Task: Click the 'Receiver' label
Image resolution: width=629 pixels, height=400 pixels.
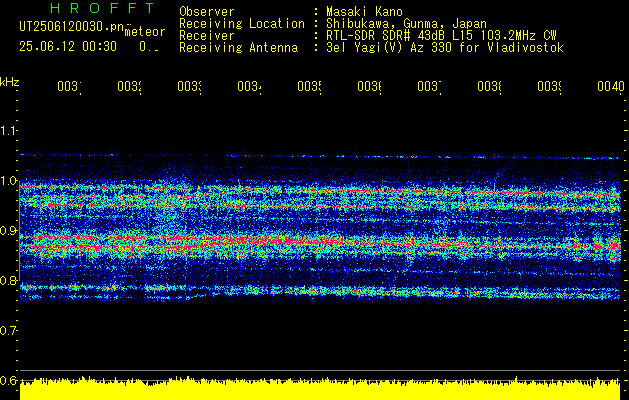Action: pyautogui.click(x=207, y=36)
